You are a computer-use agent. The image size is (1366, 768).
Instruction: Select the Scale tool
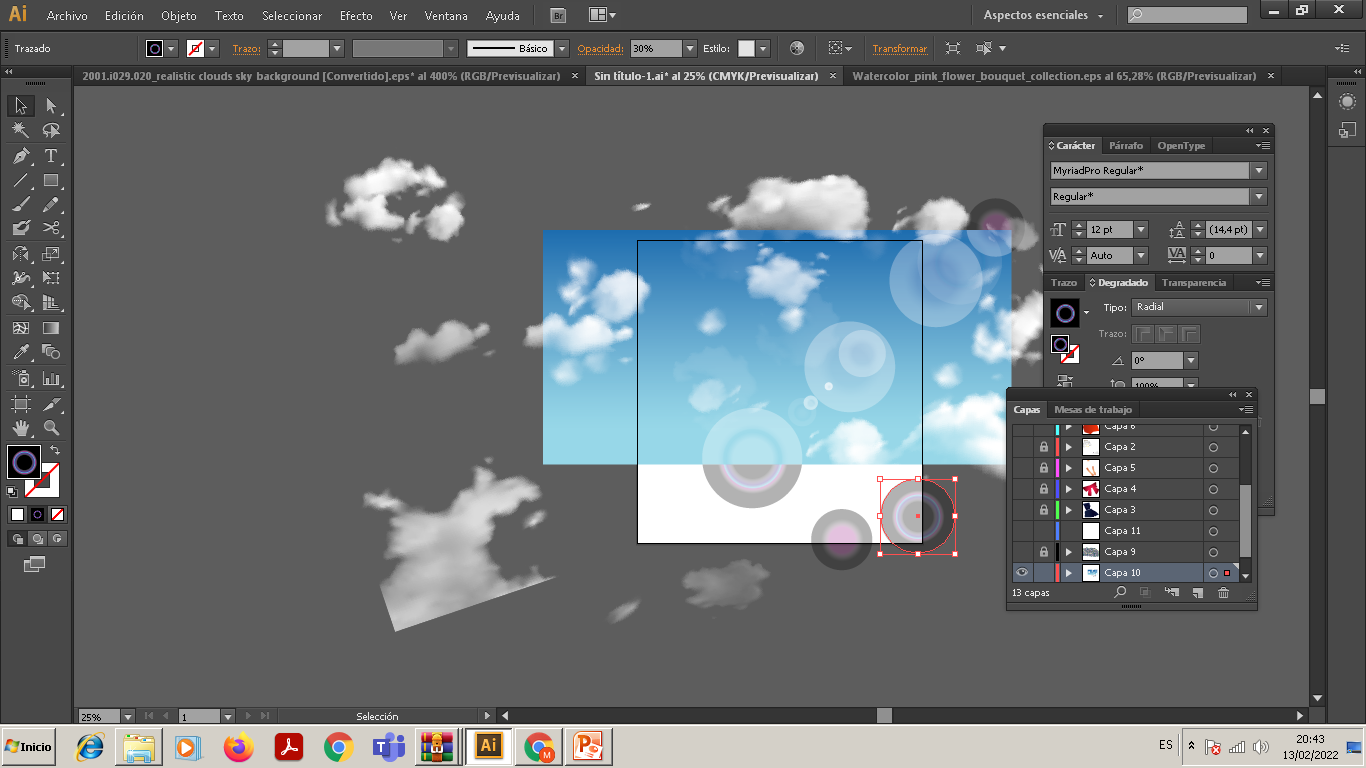tap(51, 254)
